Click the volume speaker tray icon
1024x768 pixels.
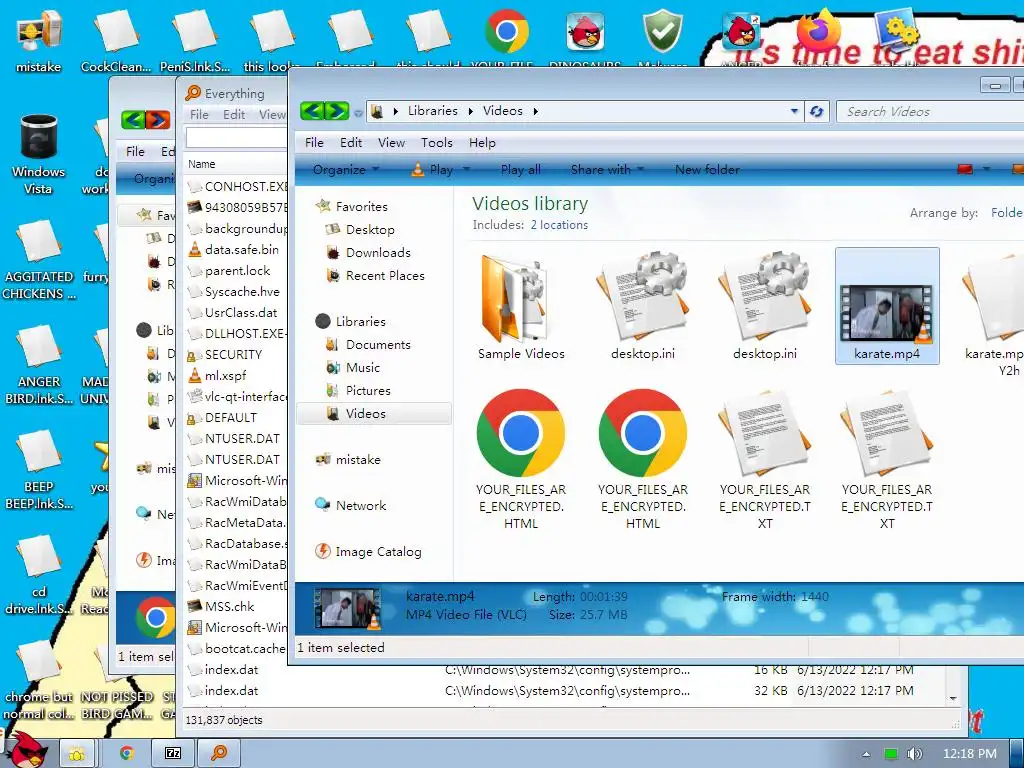(x=914, y=754)
